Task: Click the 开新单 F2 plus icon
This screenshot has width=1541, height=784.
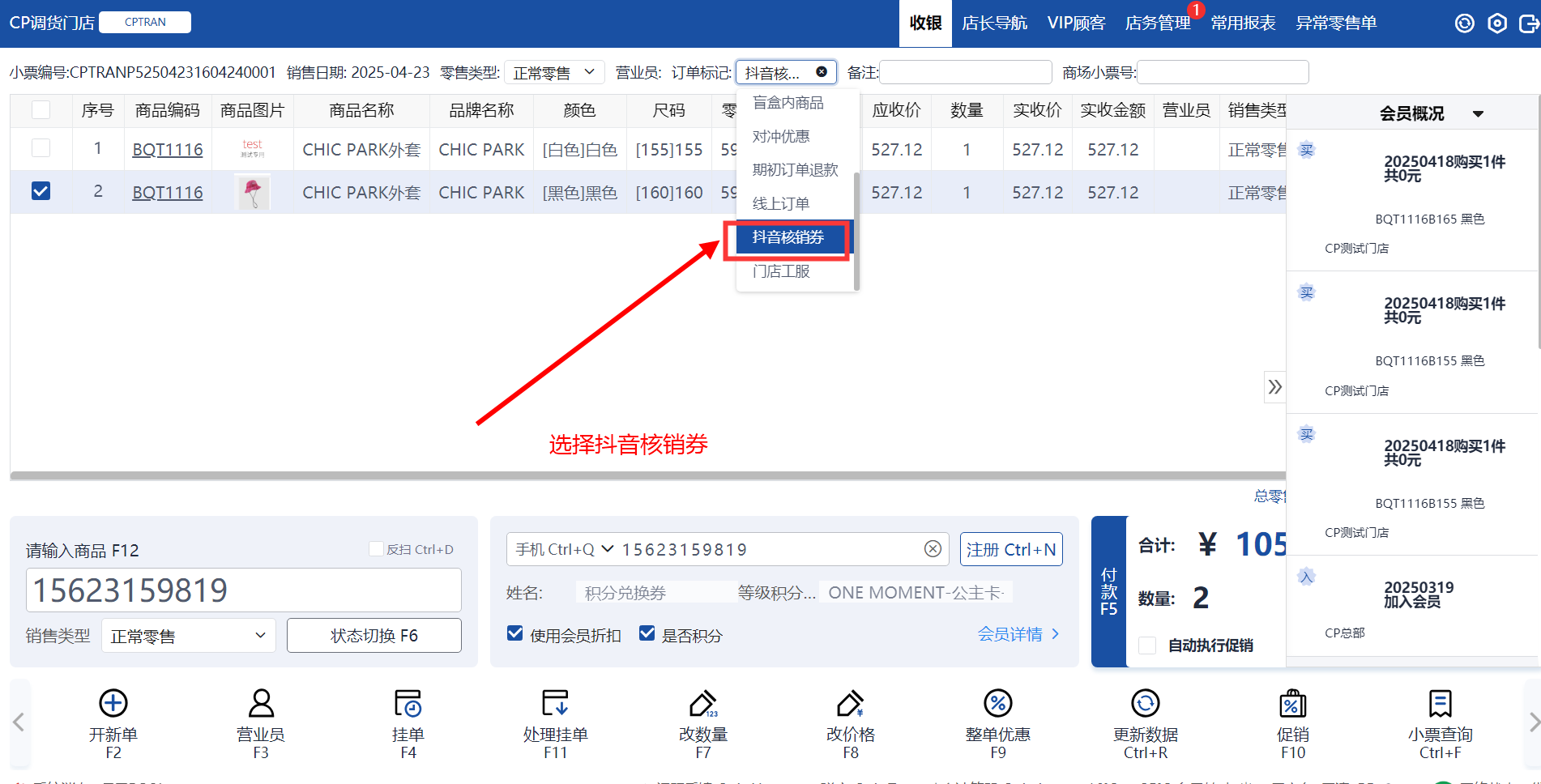Action: (x=113, y=703)
